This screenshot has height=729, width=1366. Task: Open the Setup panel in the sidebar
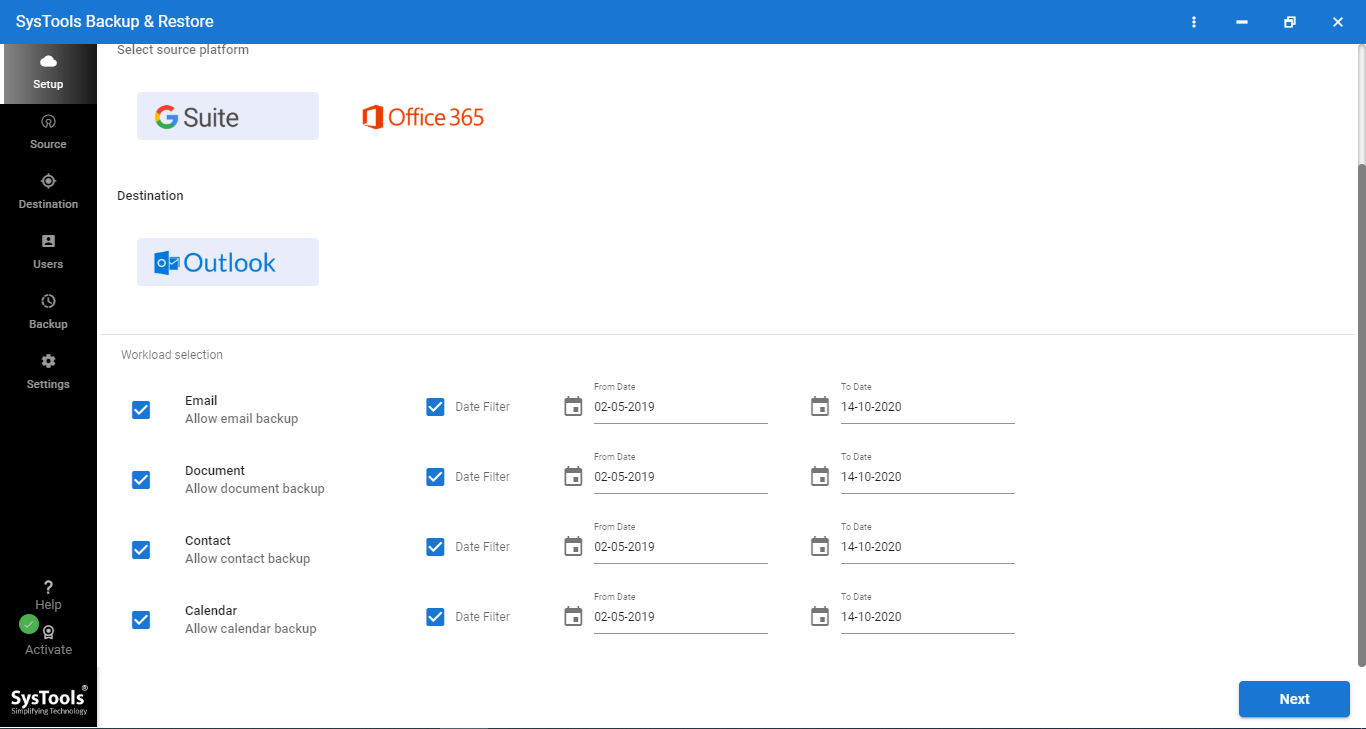pos(48,73)
